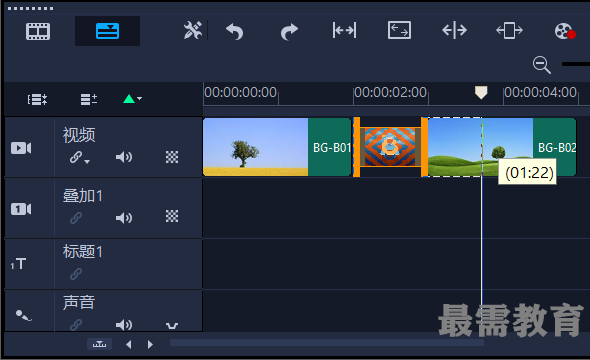The width and height of the screenshot is (590, 360).
Task: Open the customize toolbar tools icon
Action: click(193, 30)
